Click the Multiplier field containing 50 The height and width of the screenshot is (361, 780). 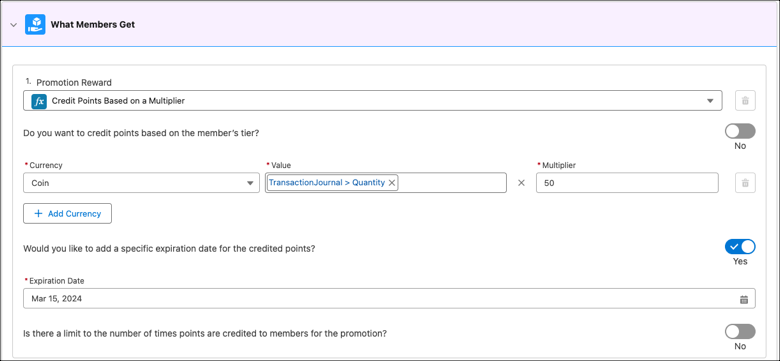(x=627, y=182)
